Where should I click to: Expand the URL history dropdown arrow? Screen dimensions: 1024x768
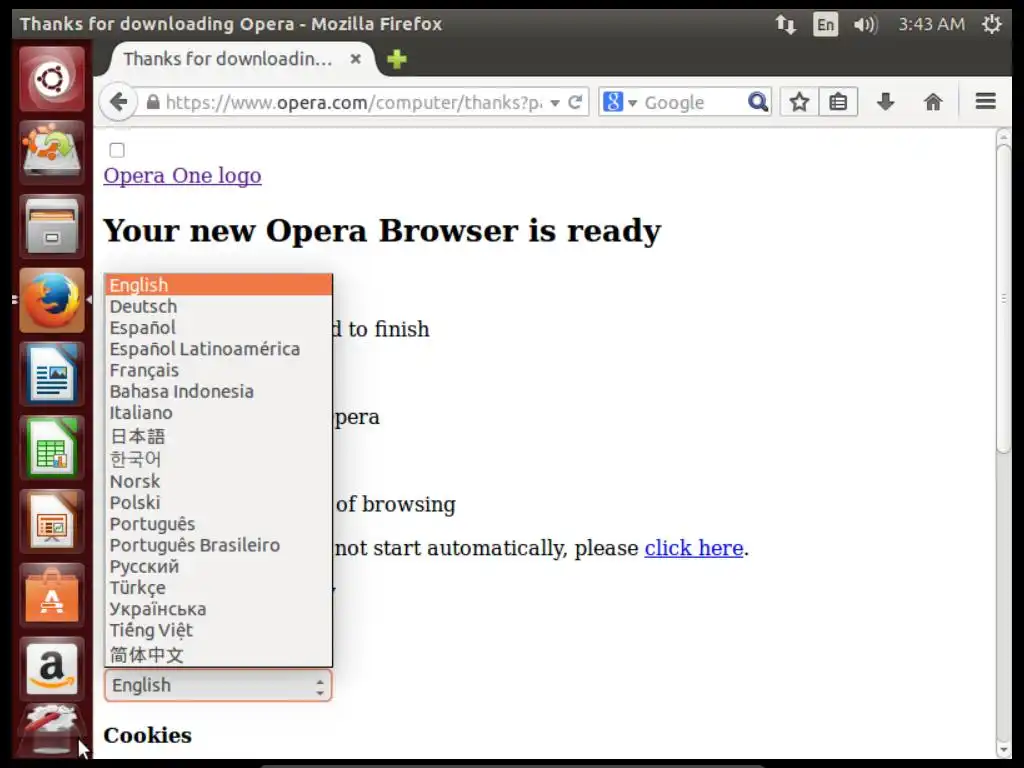point(555,103)
